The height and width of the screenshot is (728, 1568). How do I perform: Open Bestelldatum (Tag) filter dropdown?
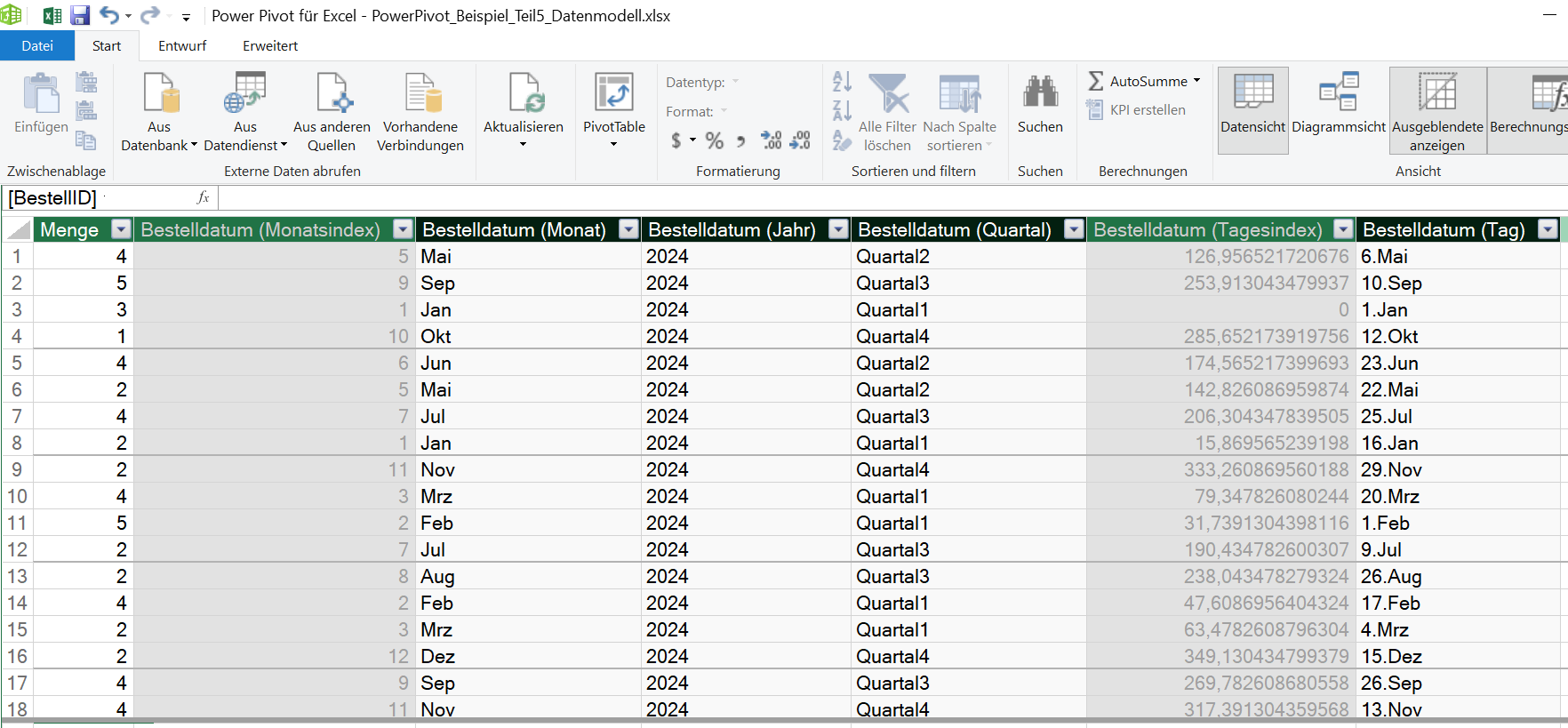point(1548,229)
